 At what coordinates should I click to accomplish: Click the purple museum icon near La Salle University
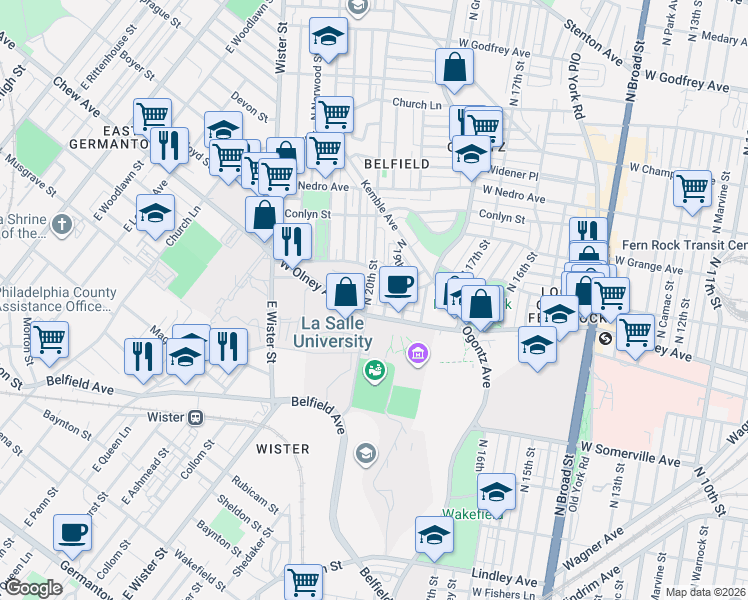click(x=418, y=354)
